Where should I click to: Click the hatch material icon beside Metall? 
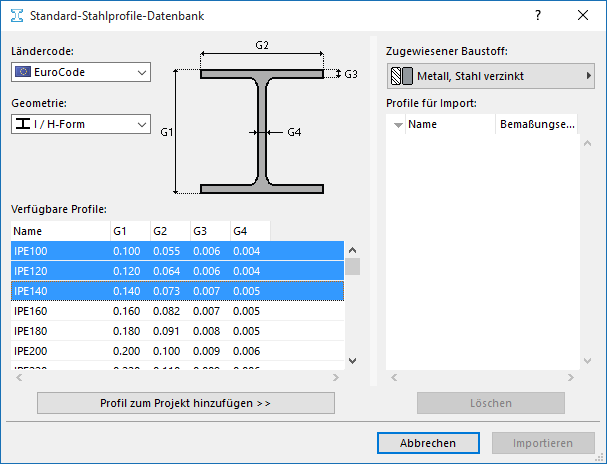pyautogui.click(x=396, y=76)
